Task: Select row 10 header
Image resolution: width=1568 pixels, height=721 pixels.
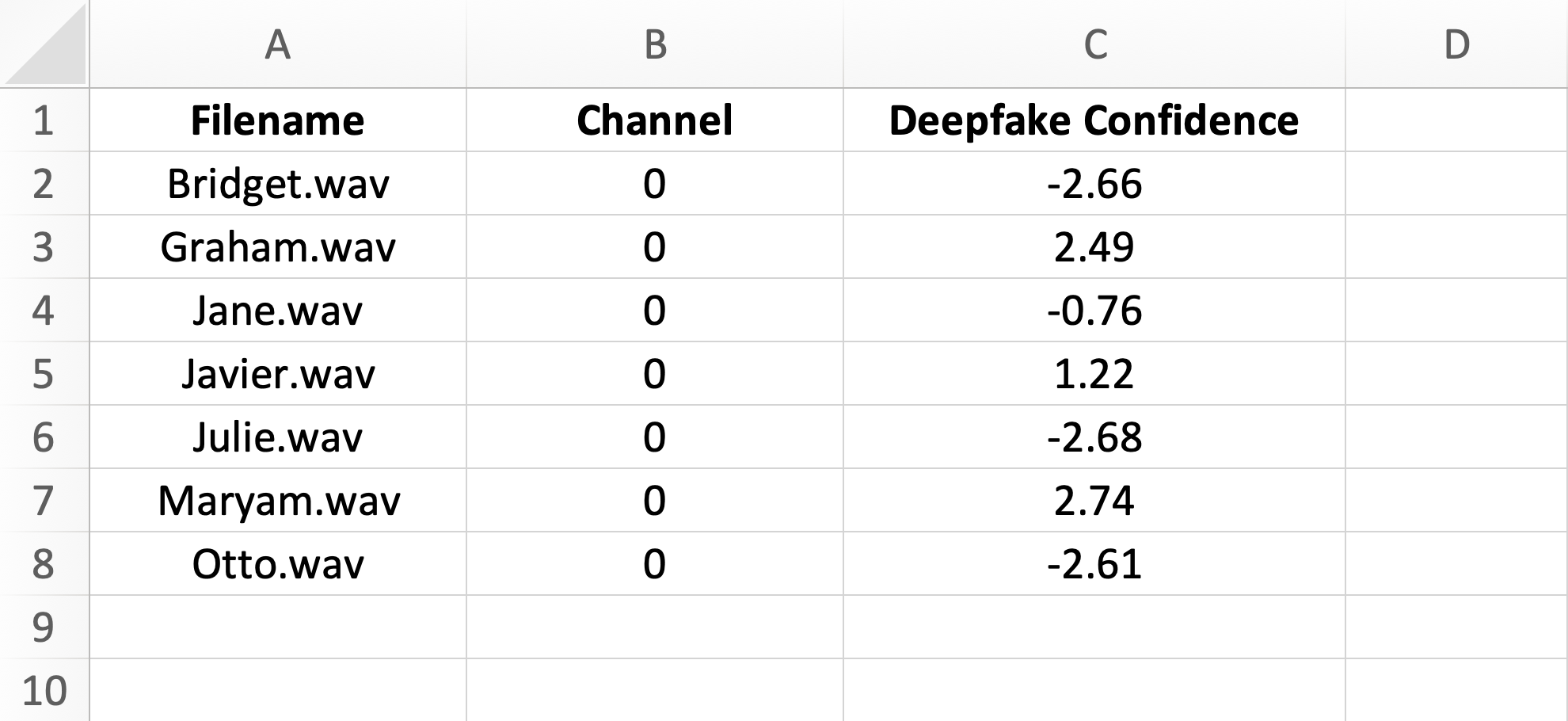Action: pos(44,690)
